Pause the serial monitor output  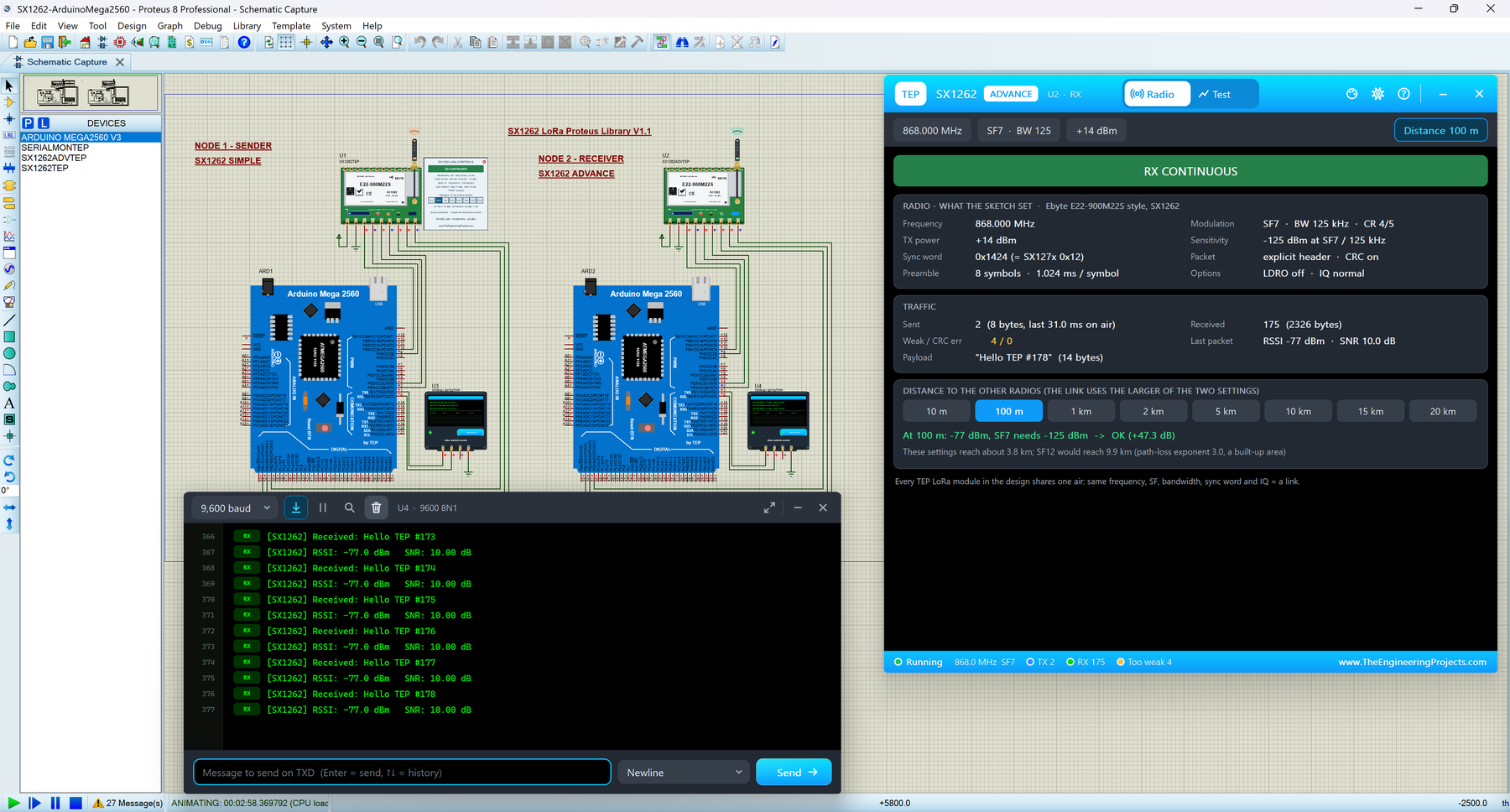322,507
